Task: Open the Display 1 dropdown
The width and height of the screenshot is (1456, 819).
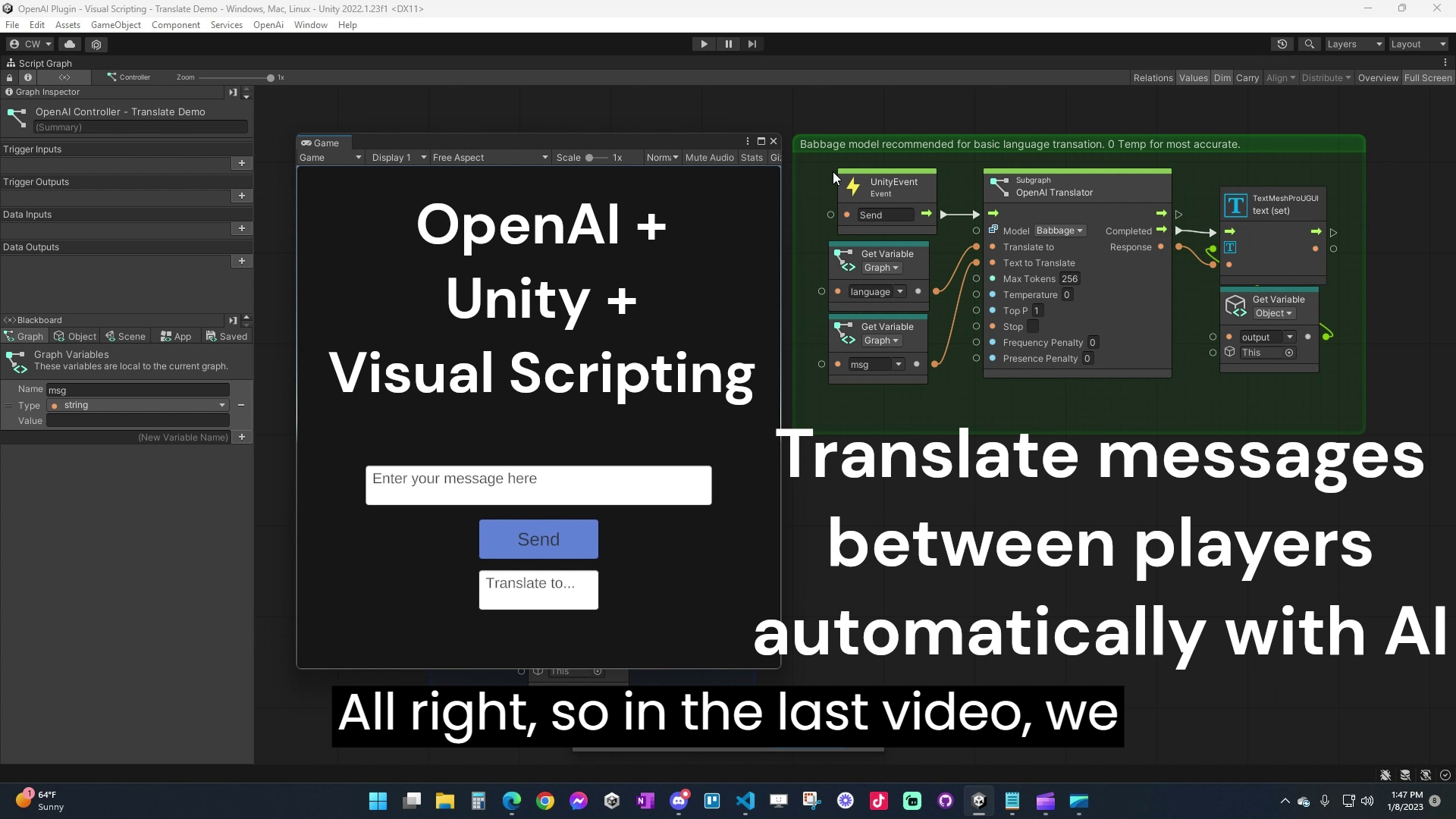Action: (399, 158)
